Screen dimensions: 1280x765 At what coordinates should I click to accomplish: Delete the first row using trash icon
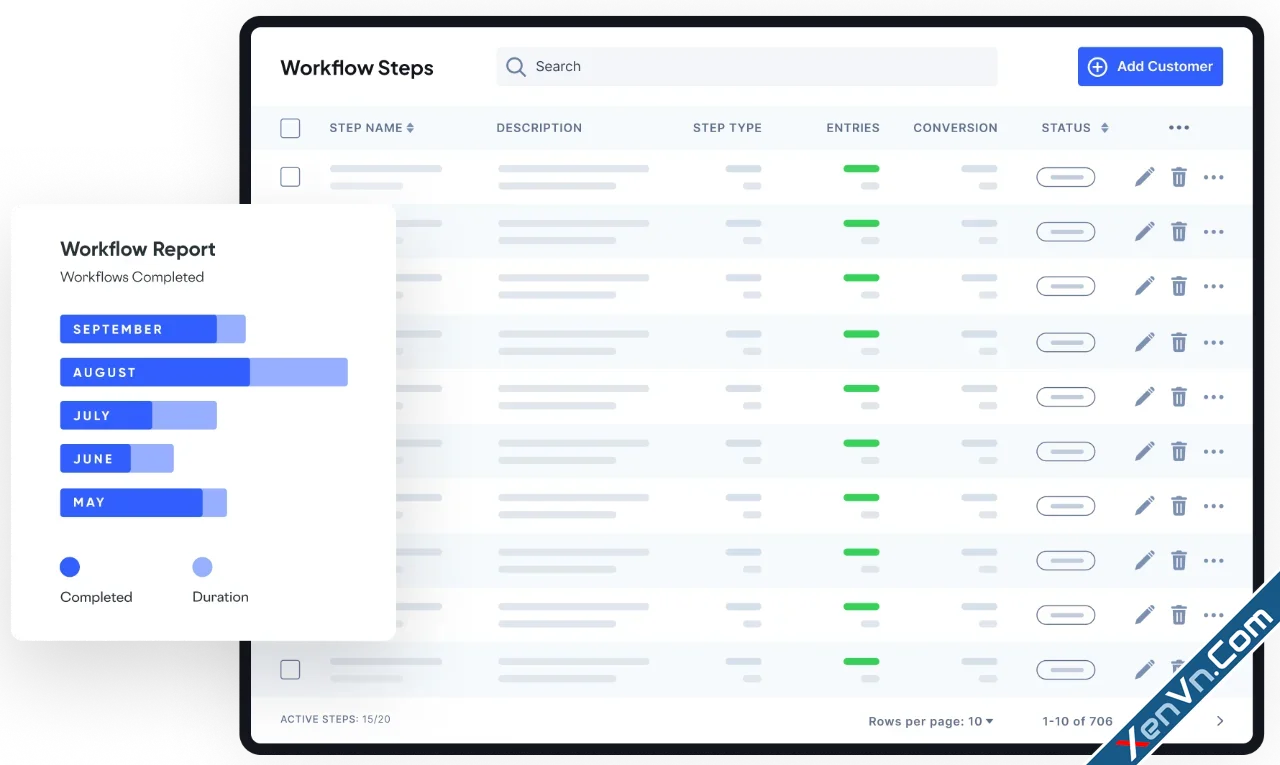[1179, 177]
